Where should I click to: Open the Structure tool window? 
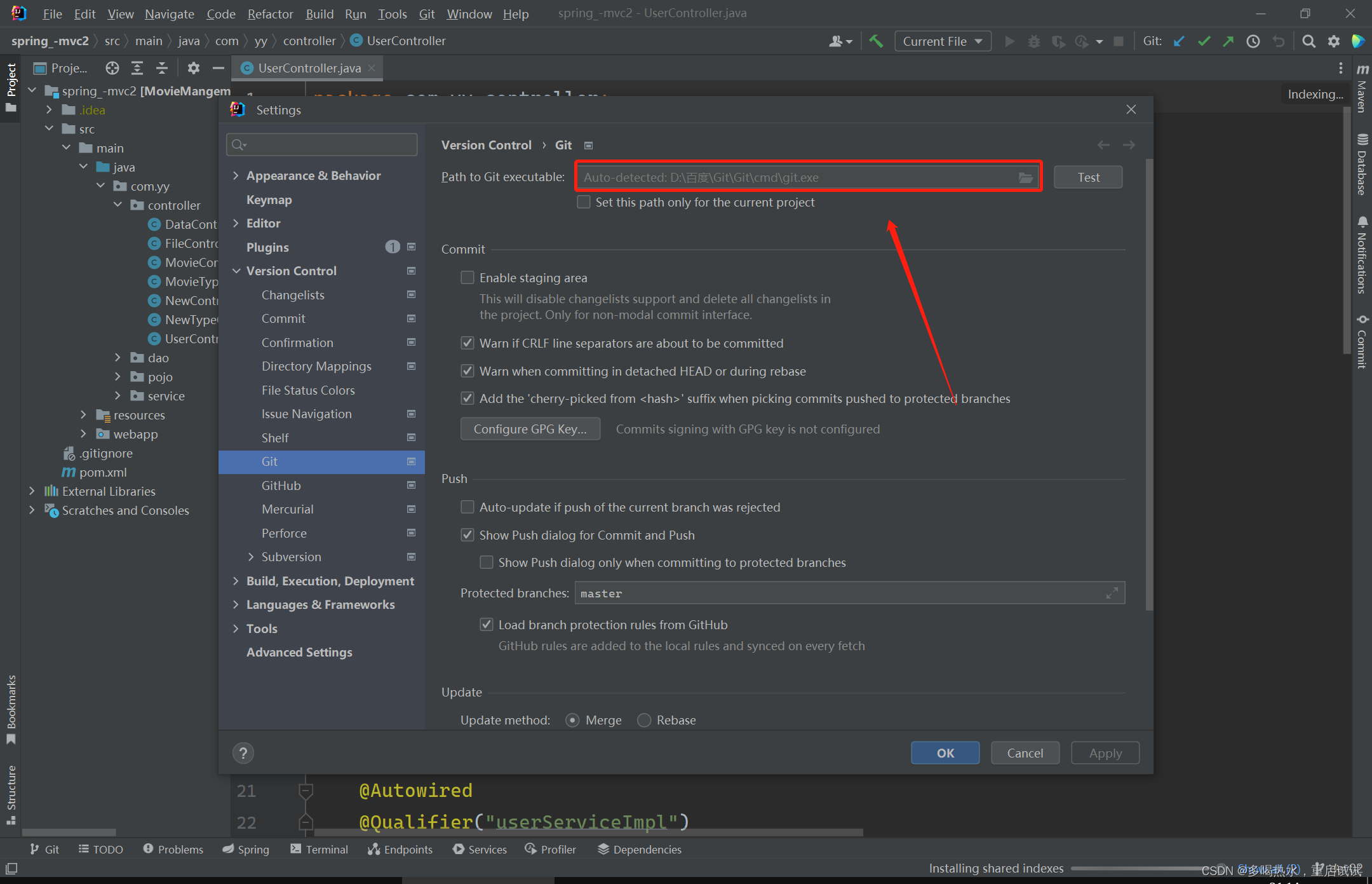[11, 794]
